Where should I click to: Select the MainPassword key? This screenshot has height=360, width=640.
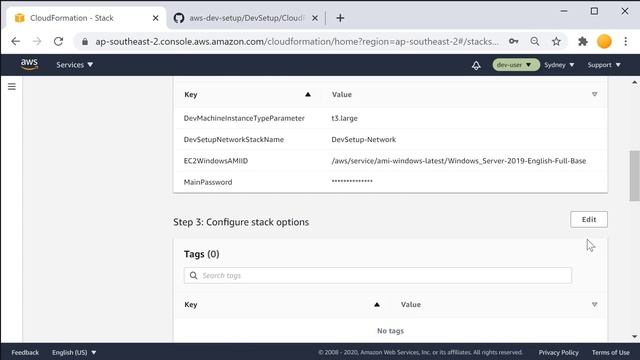[x=208, y=182]
